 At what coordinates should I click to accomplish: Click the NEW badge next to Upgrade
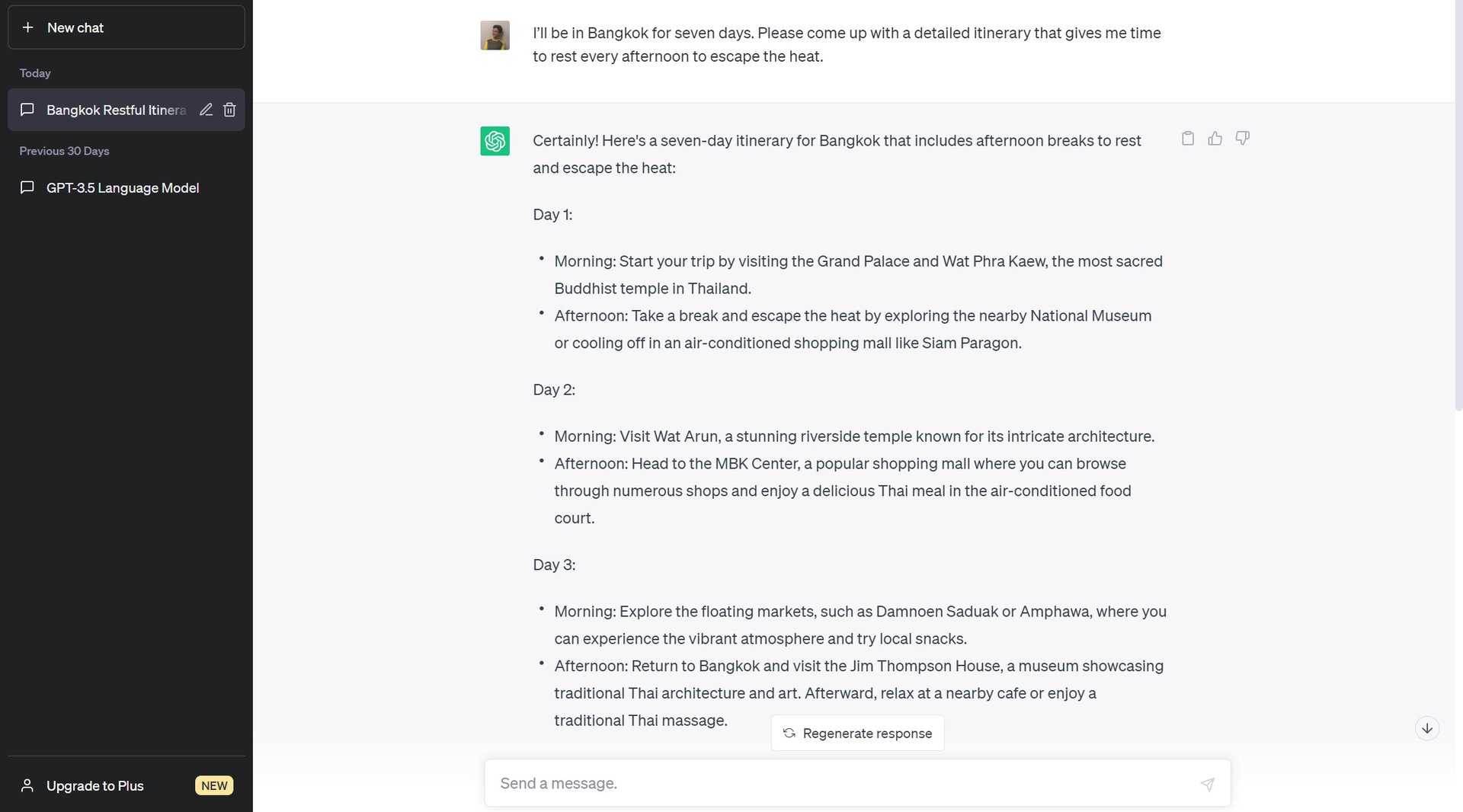[214, 785]
